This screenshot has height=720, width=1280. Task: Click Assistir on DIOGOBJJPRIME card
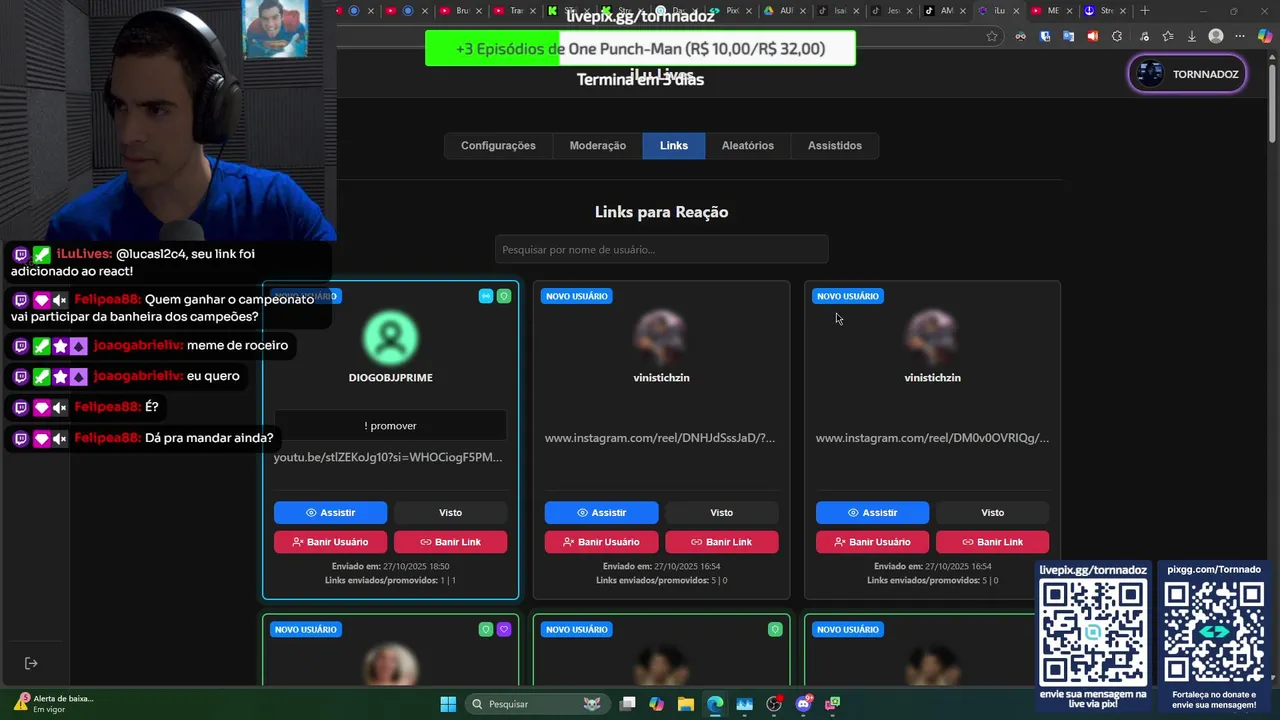[x=330, y=512]
